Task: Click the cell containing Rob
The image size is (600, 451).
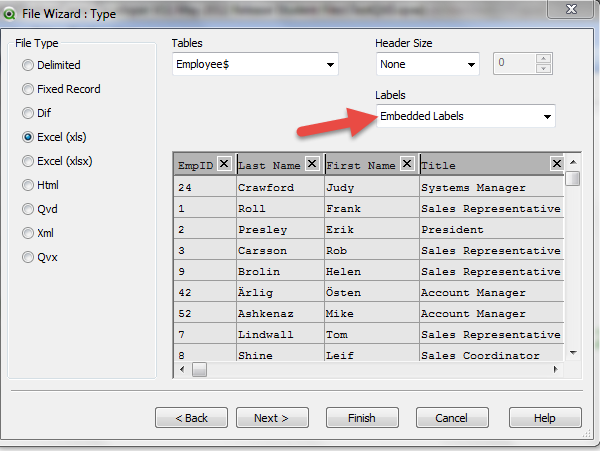Action: pyautogui.click(x=372, y=250)
